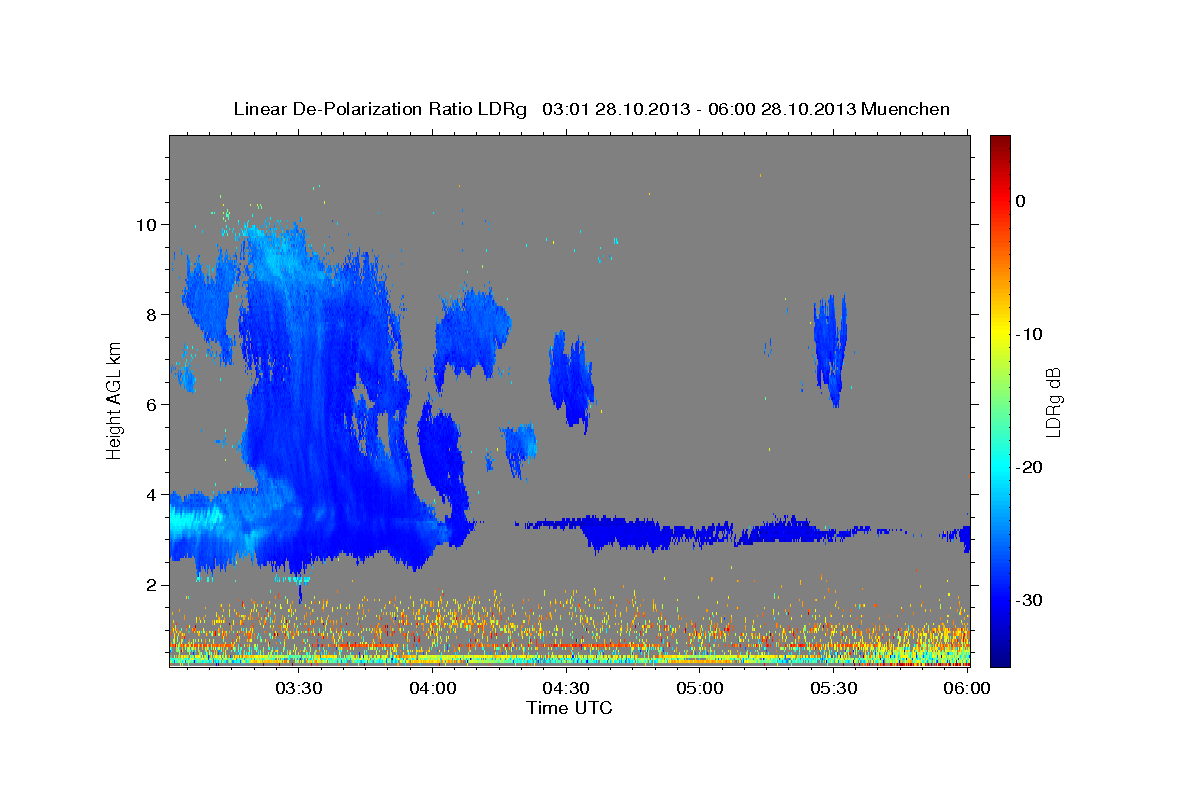Screen dimensions: 1200x800
Task: Click the plot title 'Linear De-Polarization Ratio LDRg'
Action: [x=380, y=109]
